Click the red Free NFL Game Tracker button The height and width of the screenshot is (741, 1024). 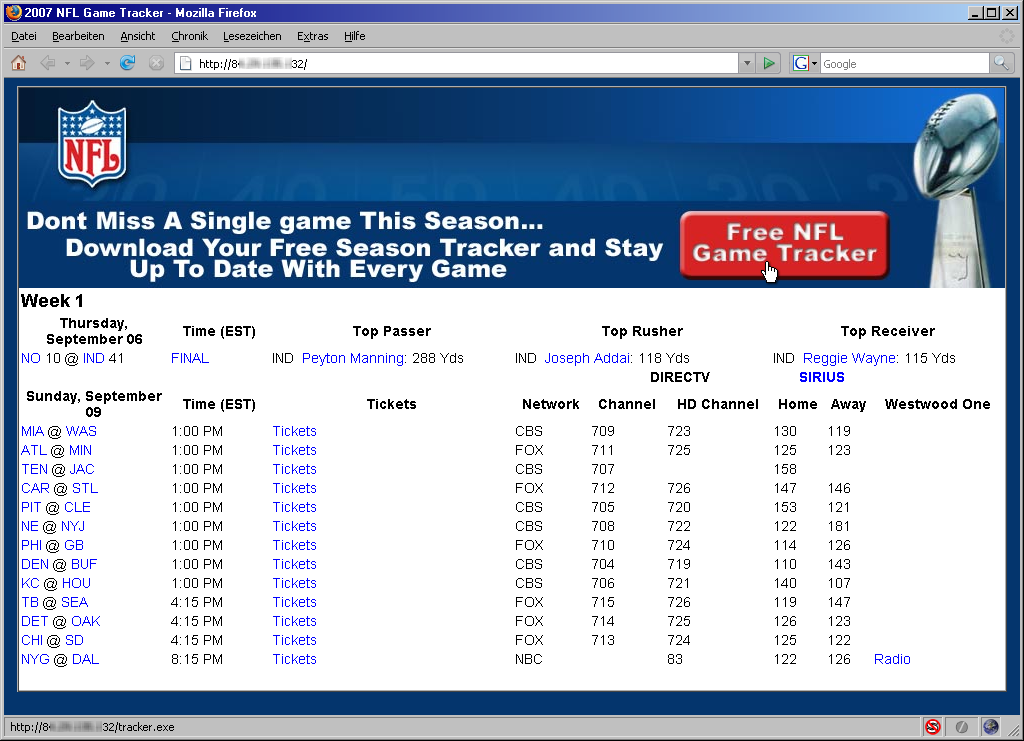click(784, 245)
